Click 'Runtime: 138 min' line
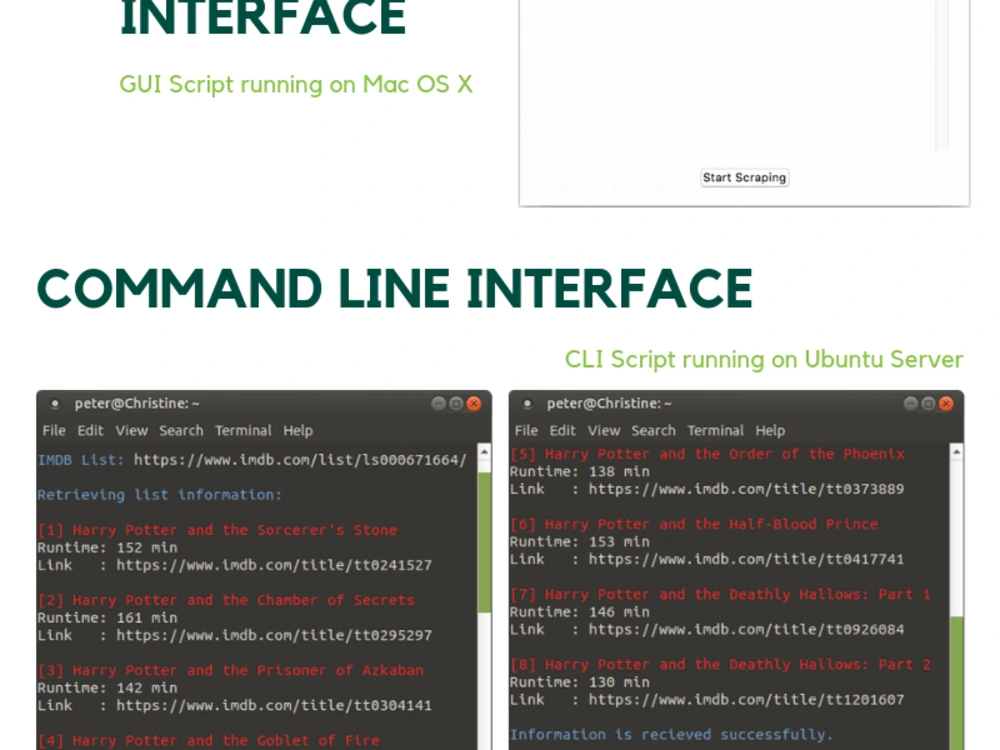The image size is (1000, 750). (580, 472)
